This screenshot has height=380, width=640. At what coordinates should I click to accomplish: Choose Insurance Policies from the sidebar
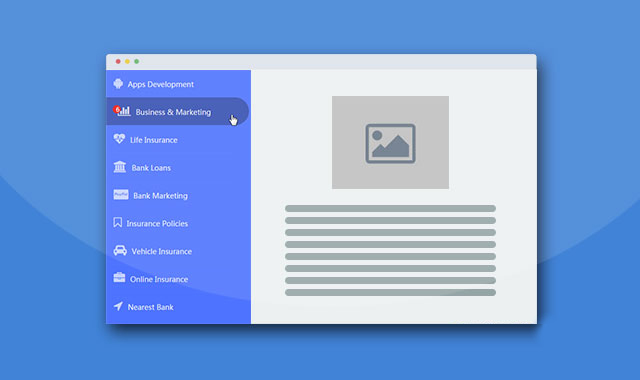pyautogui.click(x=157, y=224)
